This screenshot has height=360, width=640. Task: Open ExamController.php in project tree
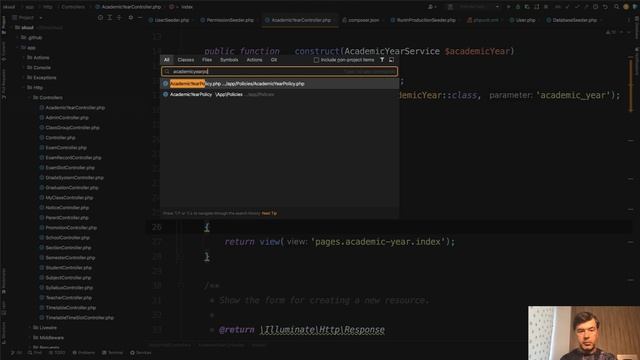point(66,148)
